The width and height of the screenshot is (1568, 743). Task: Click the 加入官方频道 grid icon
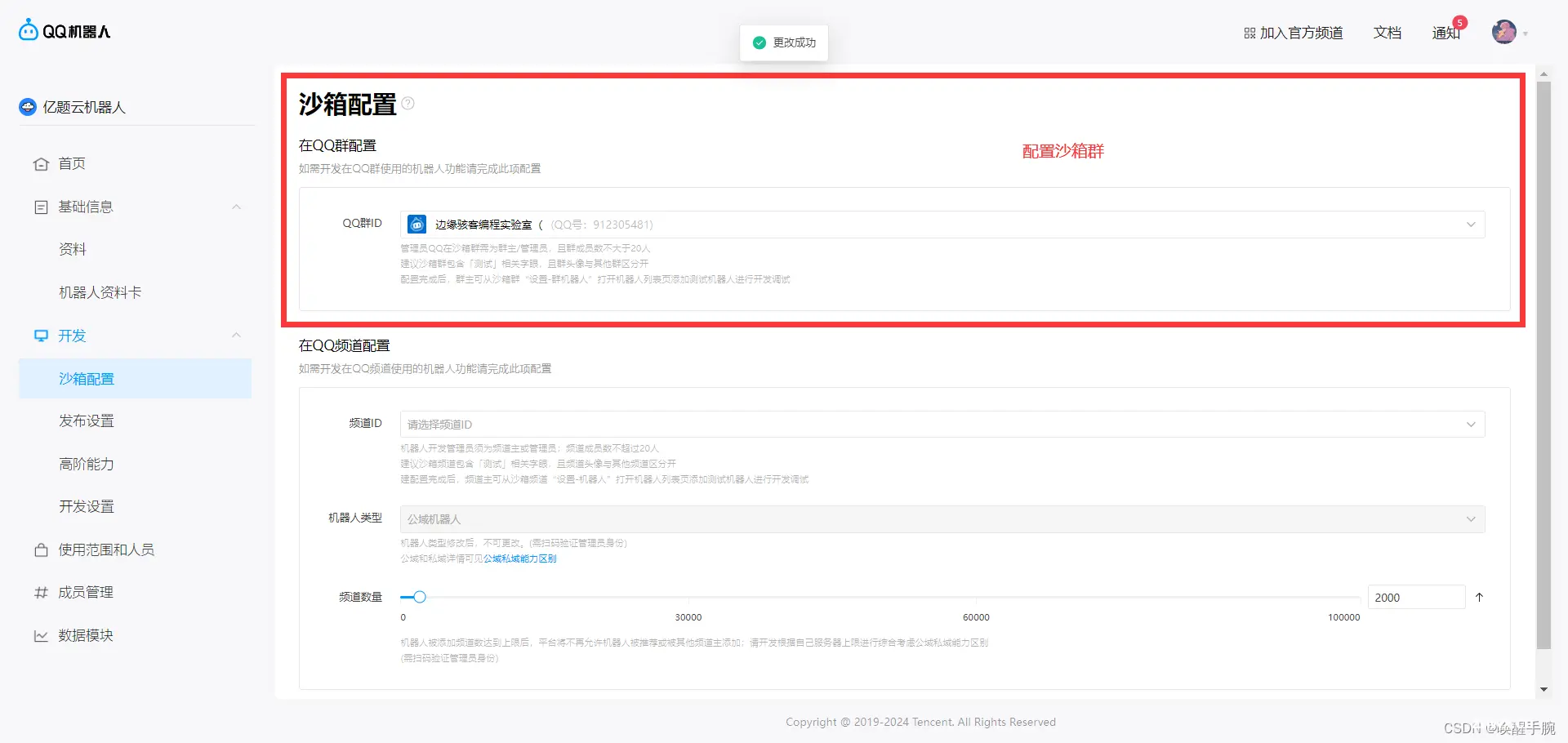coord(1249,33)
